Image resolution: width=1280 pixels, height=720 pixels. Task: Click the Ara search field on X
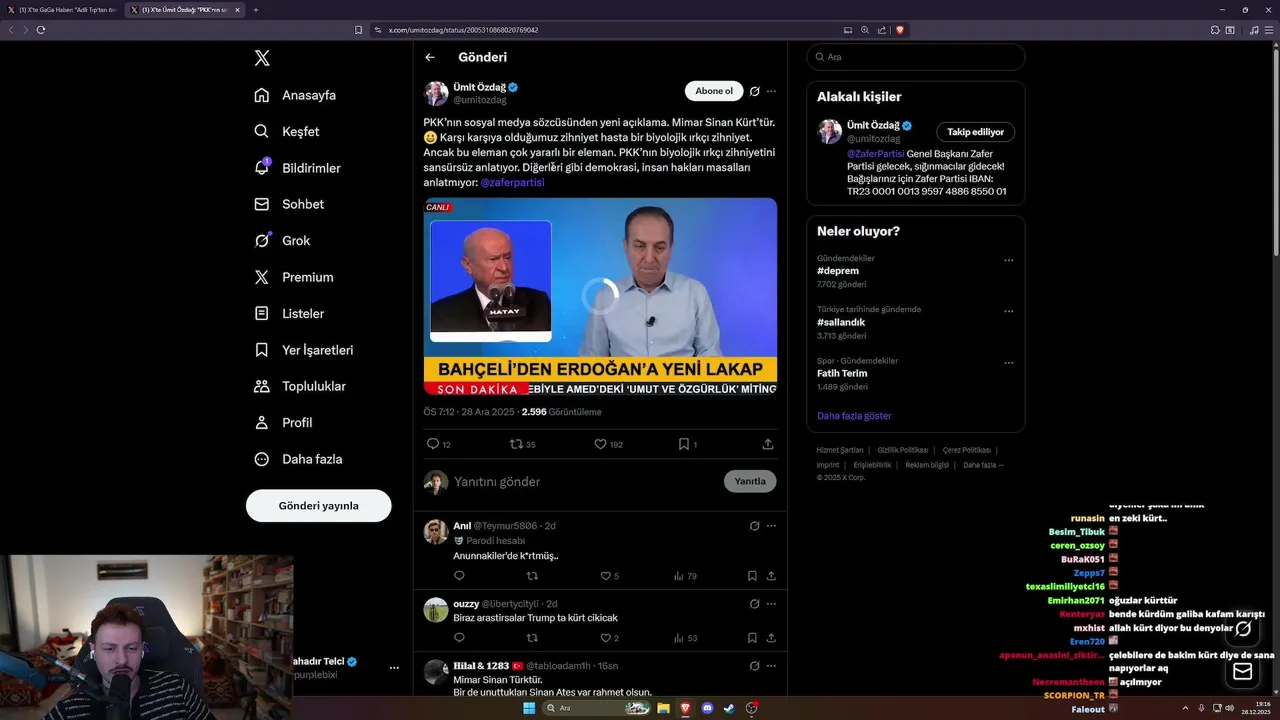click(x=916, y=57)
